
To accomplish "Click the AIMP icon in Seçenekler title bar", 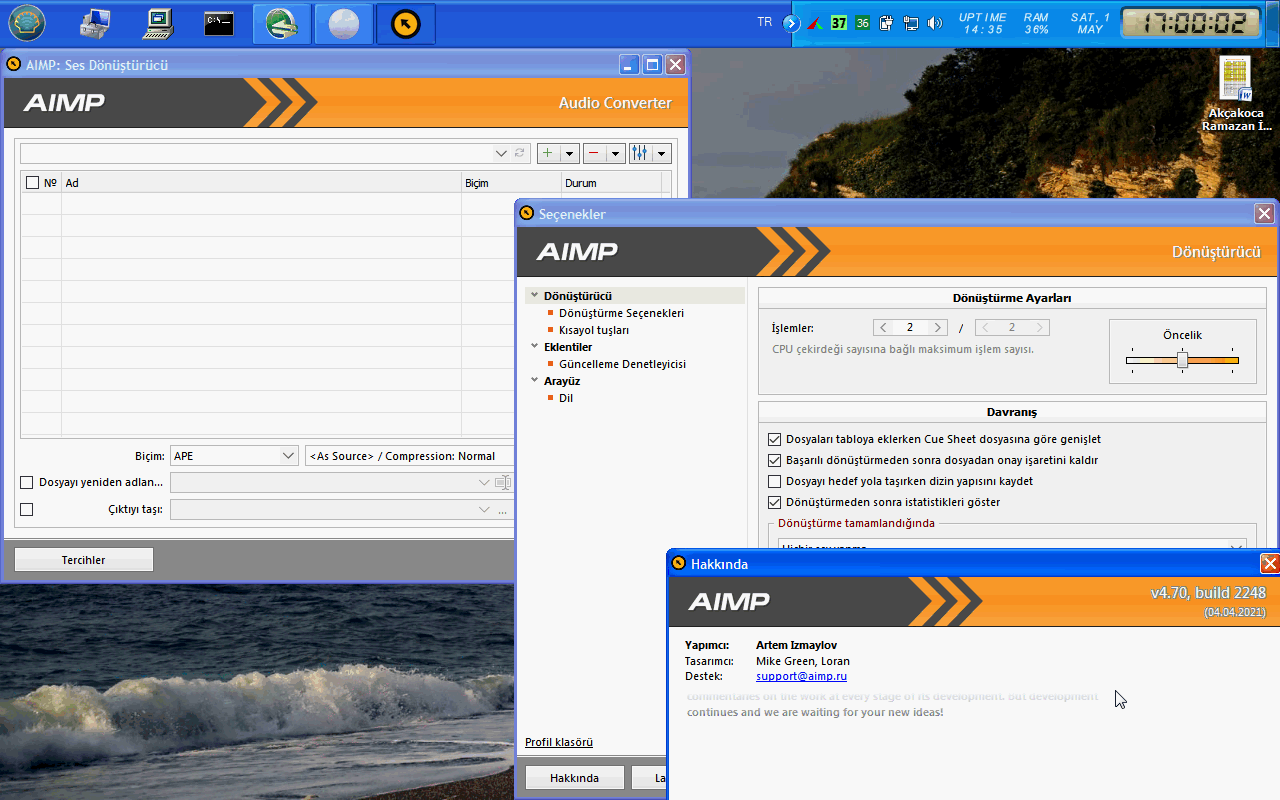I will tap(527, 214).
